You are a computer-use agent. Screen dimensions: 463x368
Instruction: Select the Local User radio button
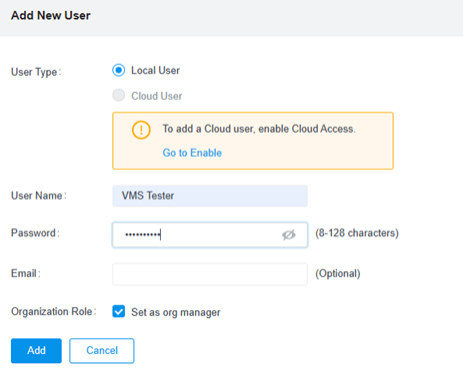point(118,70)
